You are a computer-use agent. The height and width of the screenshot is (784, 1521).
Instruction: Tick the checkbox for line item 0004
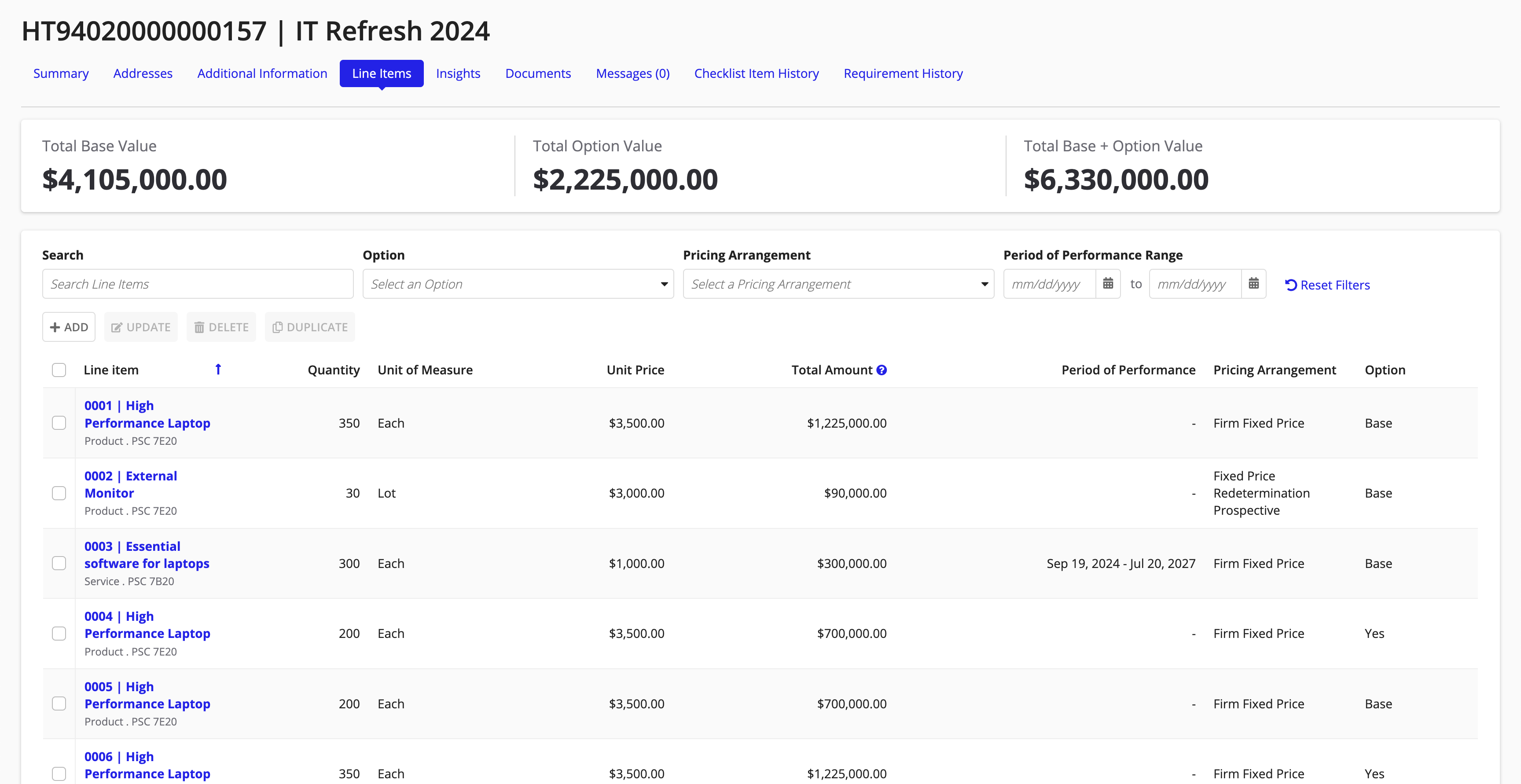59,634
